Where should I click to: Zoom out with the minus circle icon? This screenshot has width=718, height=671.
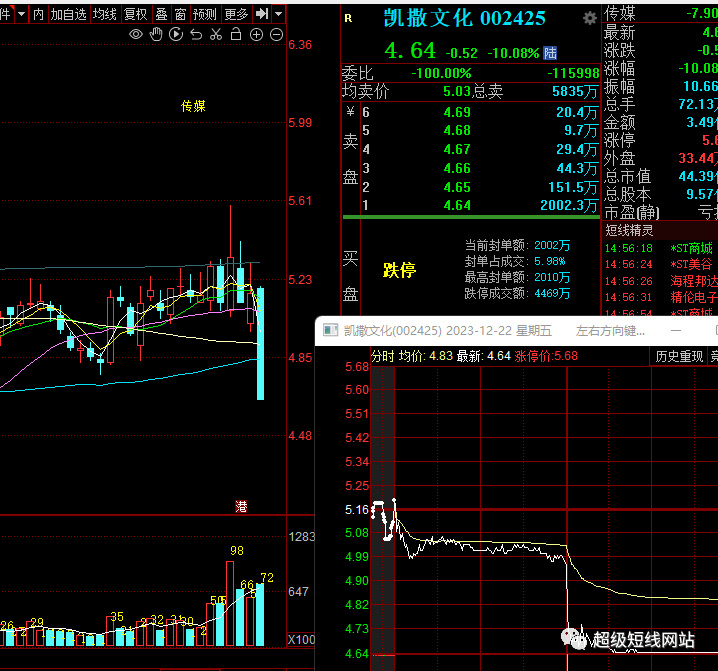277,34
